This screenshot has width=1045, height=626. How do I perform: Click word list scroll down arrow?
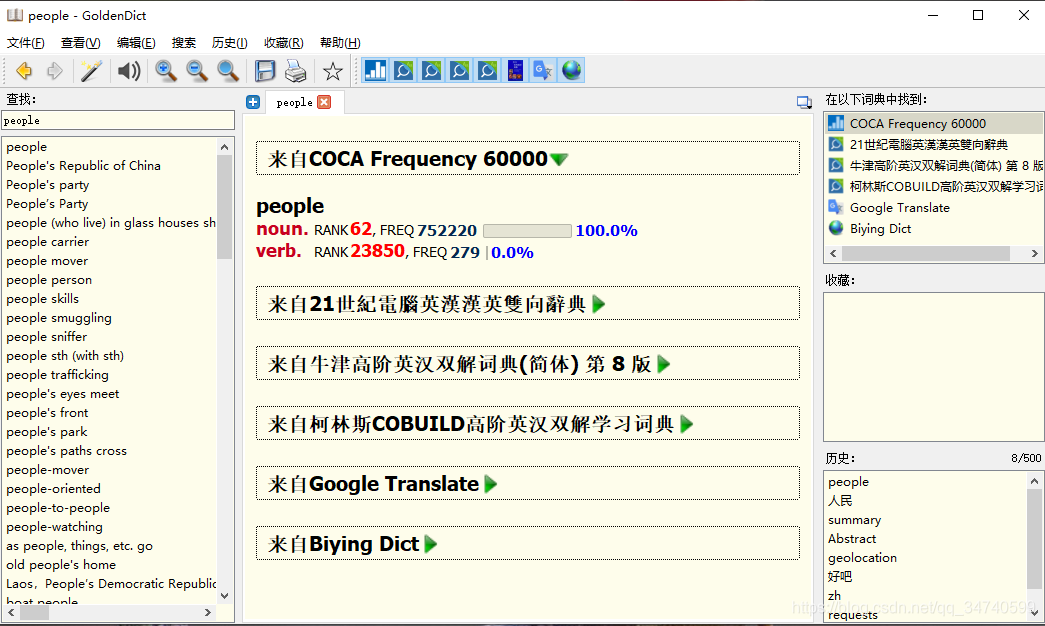(x=225, y=596)
